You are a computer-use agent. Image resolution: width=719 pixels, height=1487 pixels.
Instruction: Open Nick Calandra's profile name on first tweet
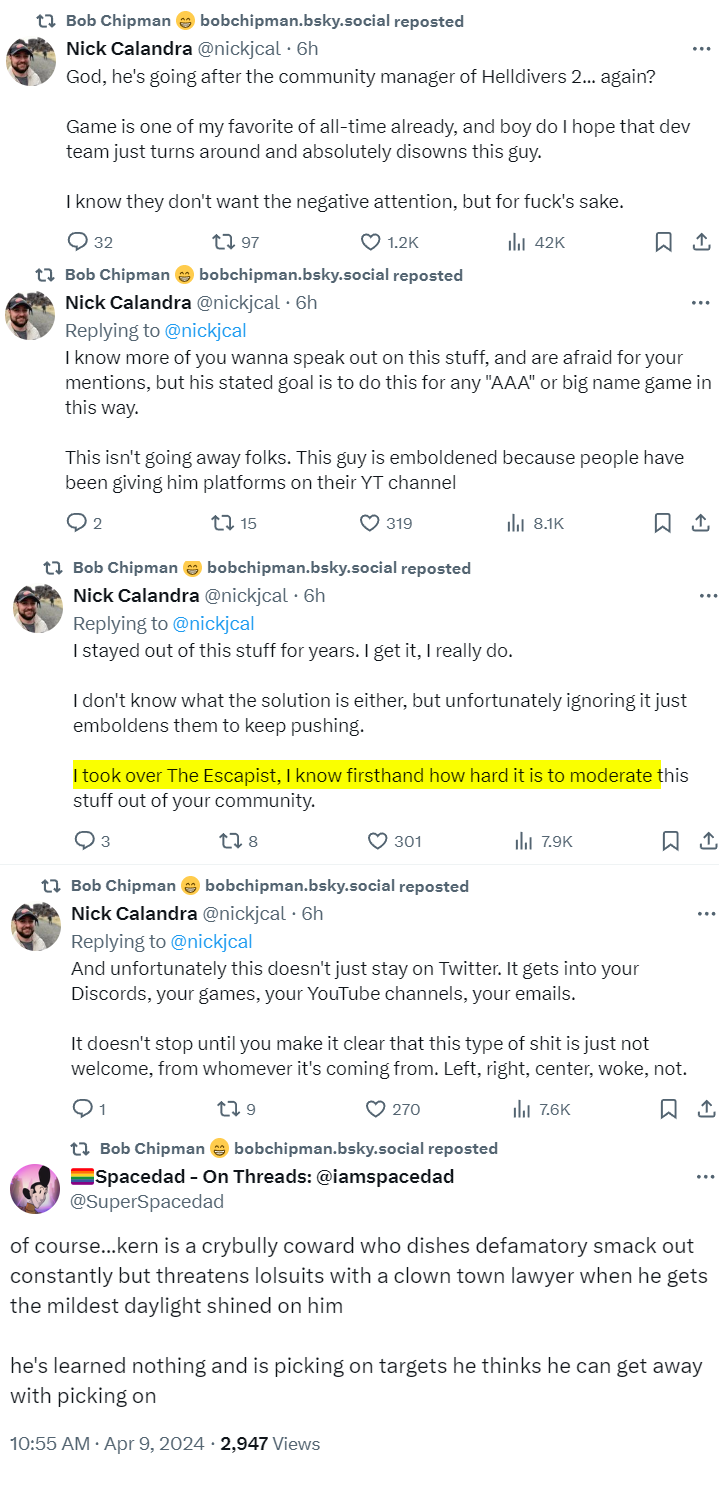(128, 48)
